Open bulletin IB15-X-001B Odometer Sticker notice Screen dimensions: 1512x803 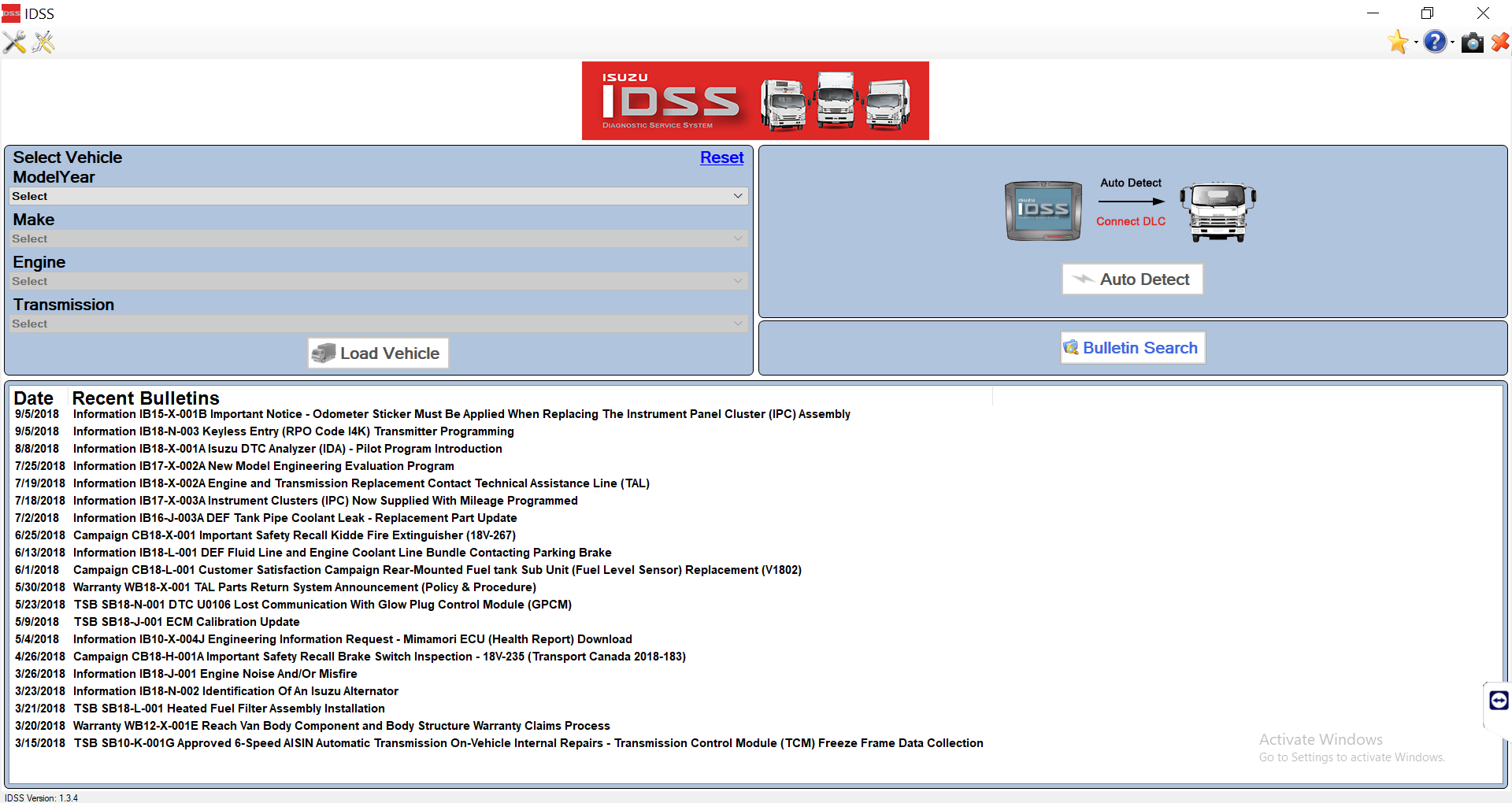[x=461, y=414]
